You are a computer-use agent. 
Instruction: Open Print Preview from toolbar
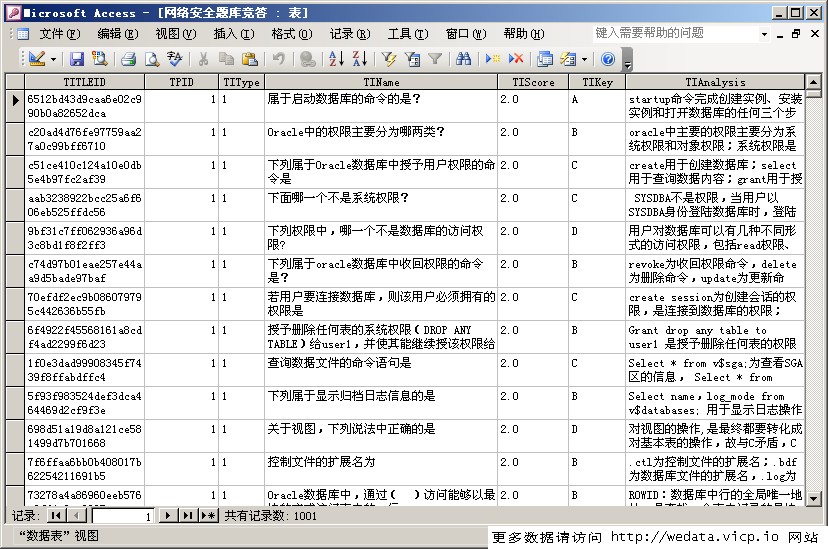click(152, 59)
